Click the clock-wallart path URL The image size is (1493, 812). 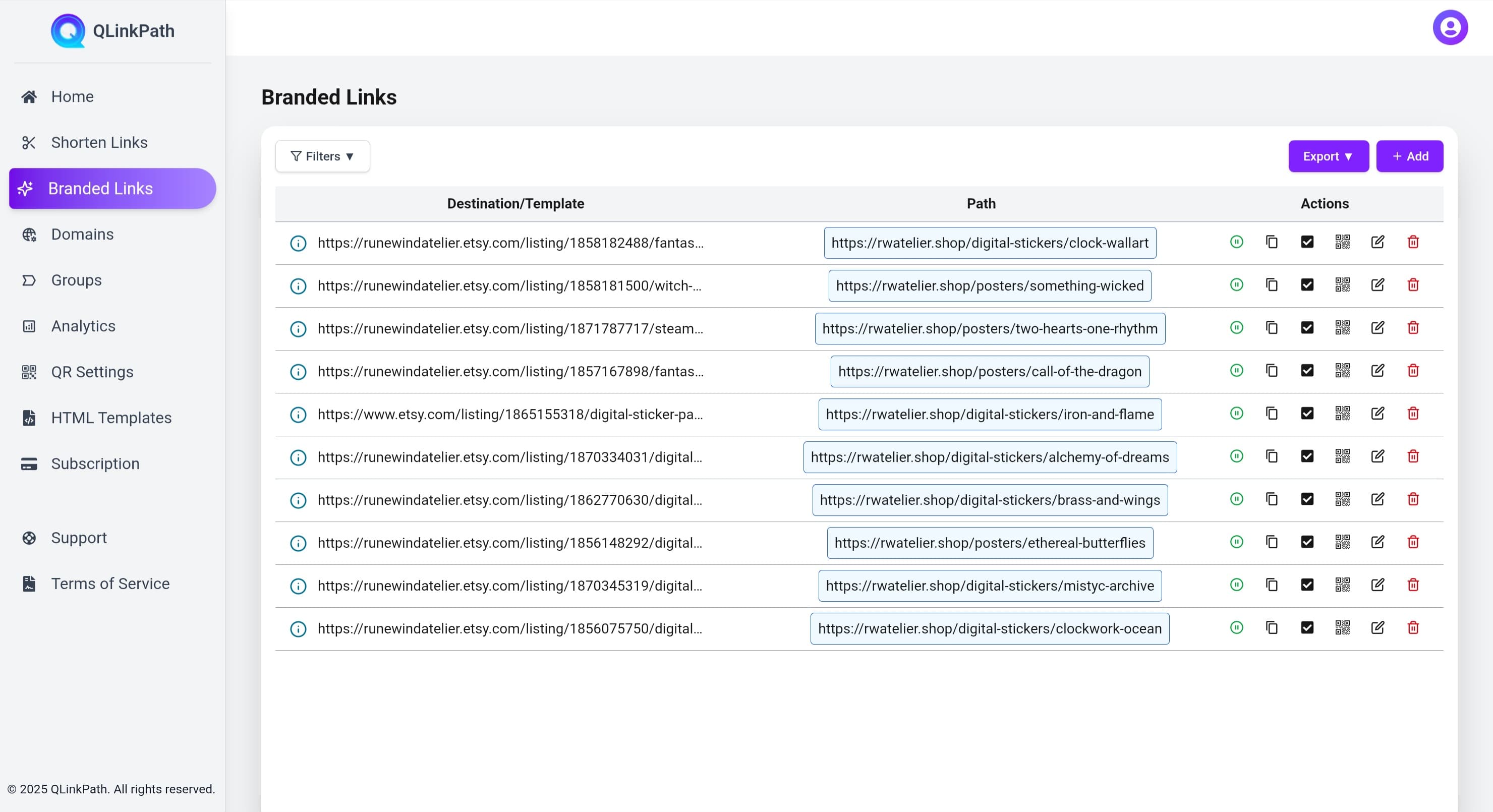(x=990, y=244)
